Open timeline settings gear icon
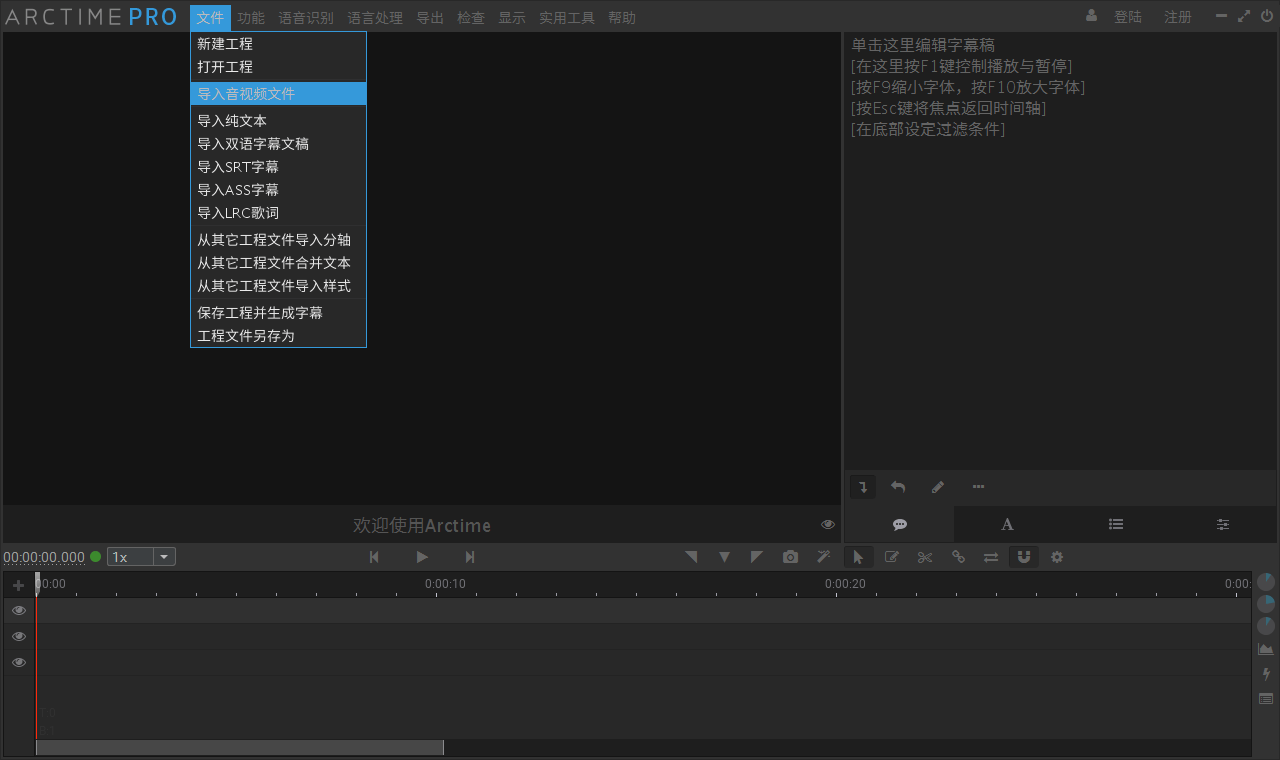Image resolution: width=1280 pixels, height=760 pixels. tap(1057, 557)
